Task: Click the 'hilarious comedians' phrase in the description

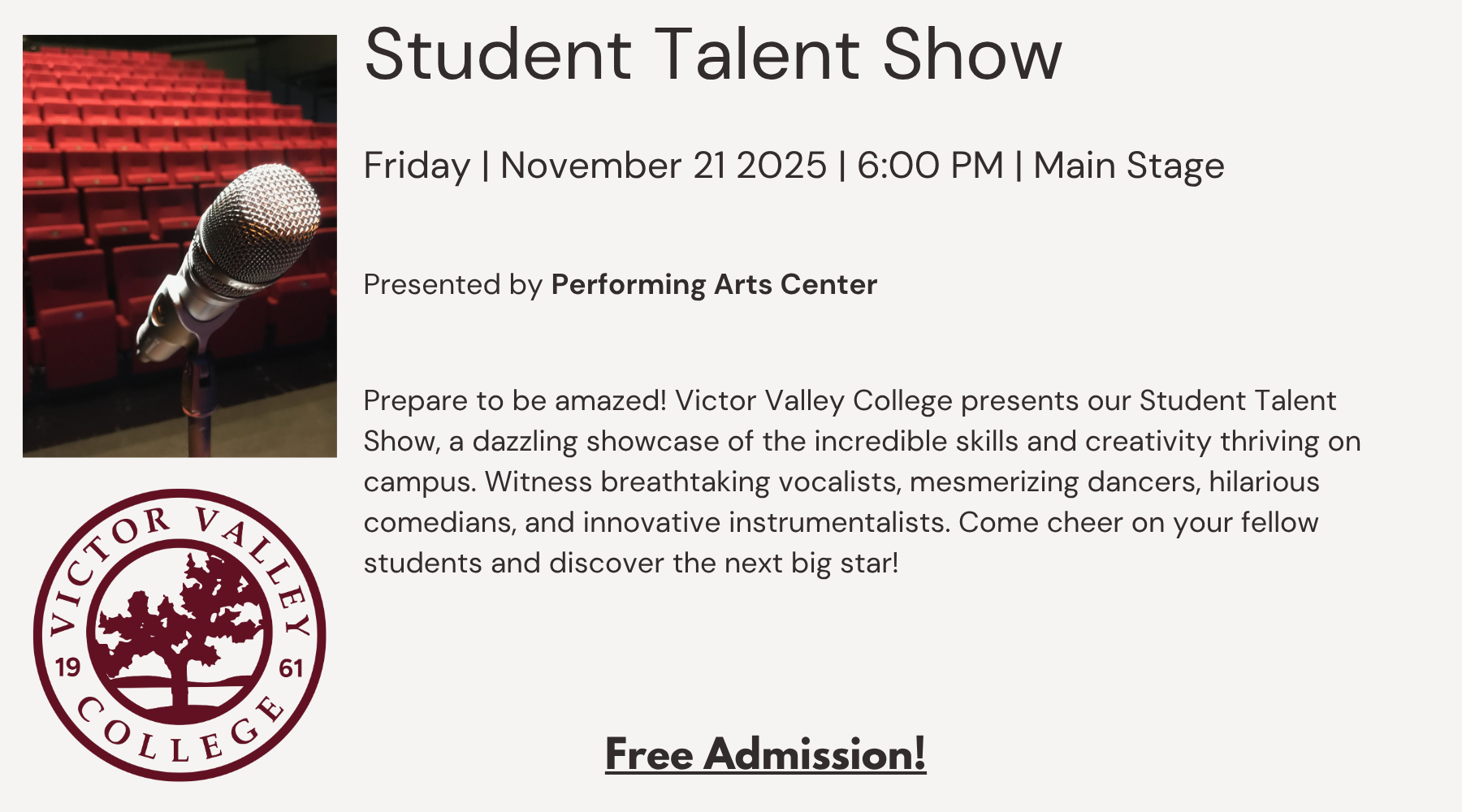Action: (x=1263, y=482)
